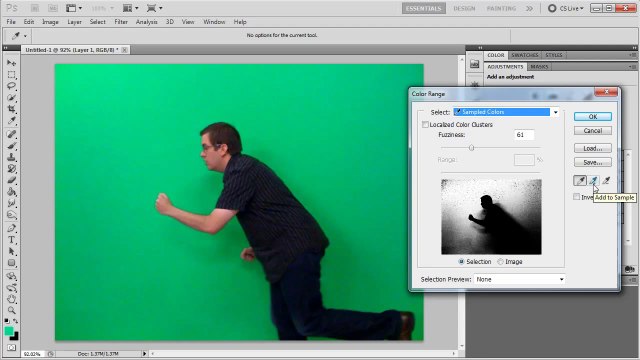This screenshot has width=640, height=360.
Task: Open the Screen Mode dropdown
Action: (154, 8)
